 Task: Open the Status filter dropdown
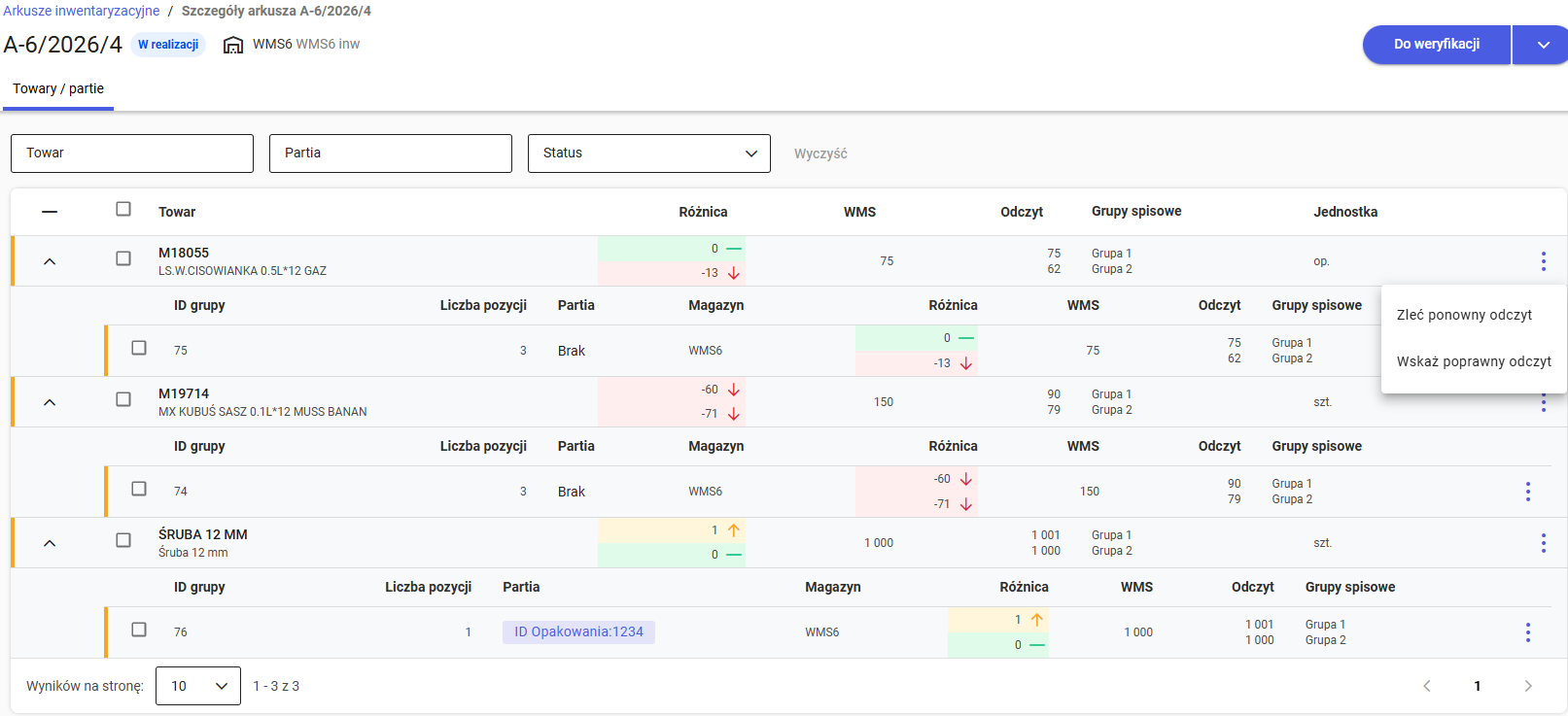[x=648, y=153]
